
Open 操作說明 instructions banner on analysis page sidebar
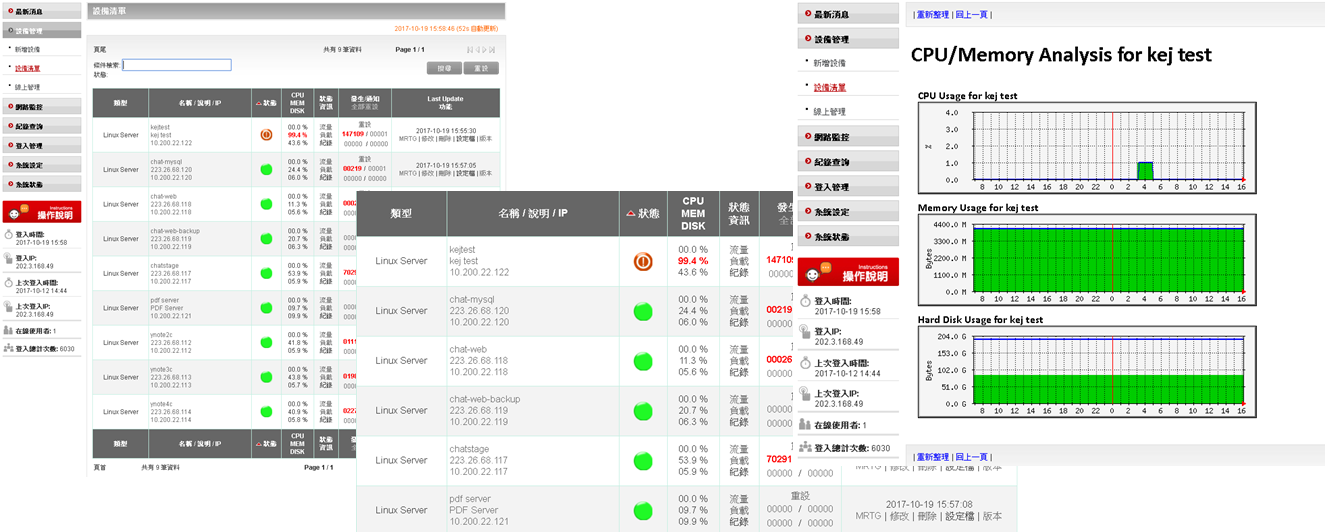(848, 272)
